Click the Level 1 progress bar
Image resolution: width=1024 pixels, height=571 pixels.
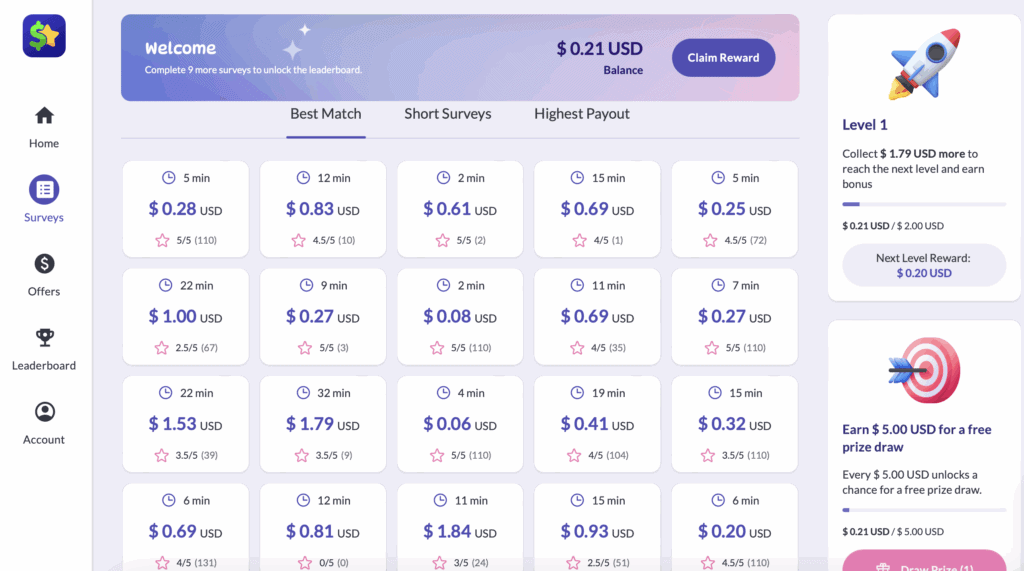click(924, 204)
